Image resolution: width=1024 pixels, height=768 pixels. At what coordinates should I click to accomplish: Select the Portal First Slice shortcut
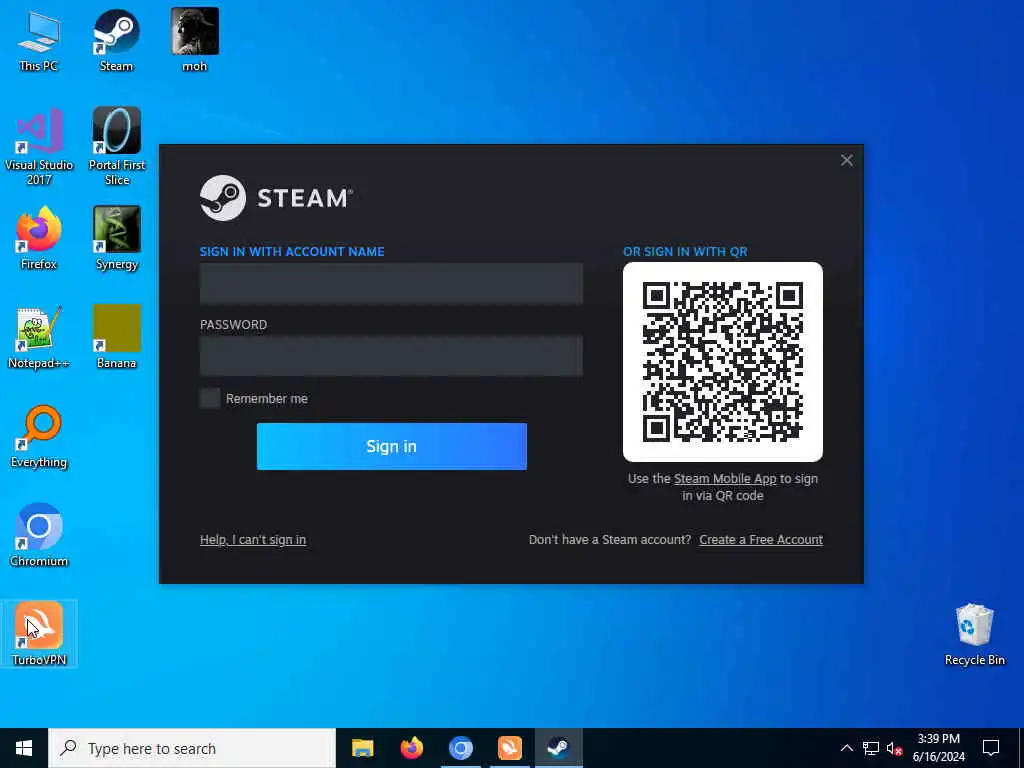(117, 147)
